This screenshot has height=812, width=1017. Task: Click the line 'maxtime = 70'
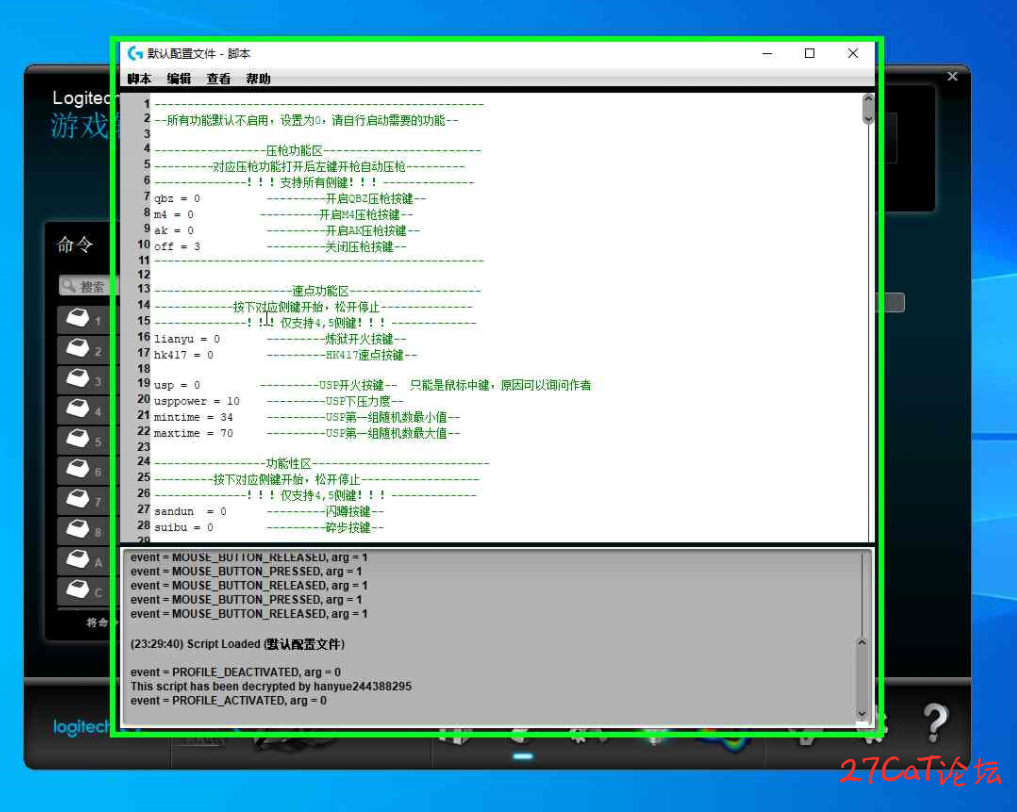tap(193, 433)
